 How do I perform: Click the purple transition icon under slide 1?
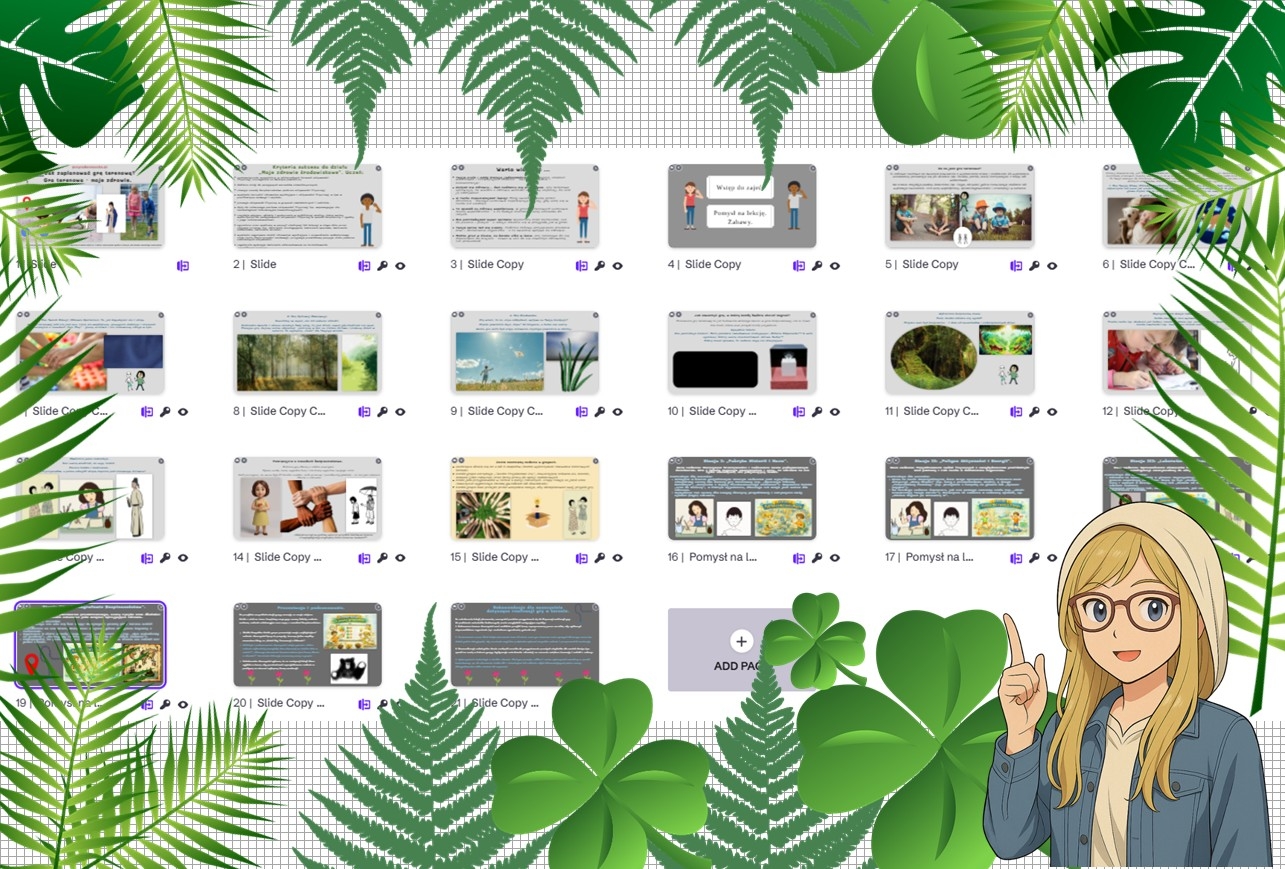pos(183,266)
